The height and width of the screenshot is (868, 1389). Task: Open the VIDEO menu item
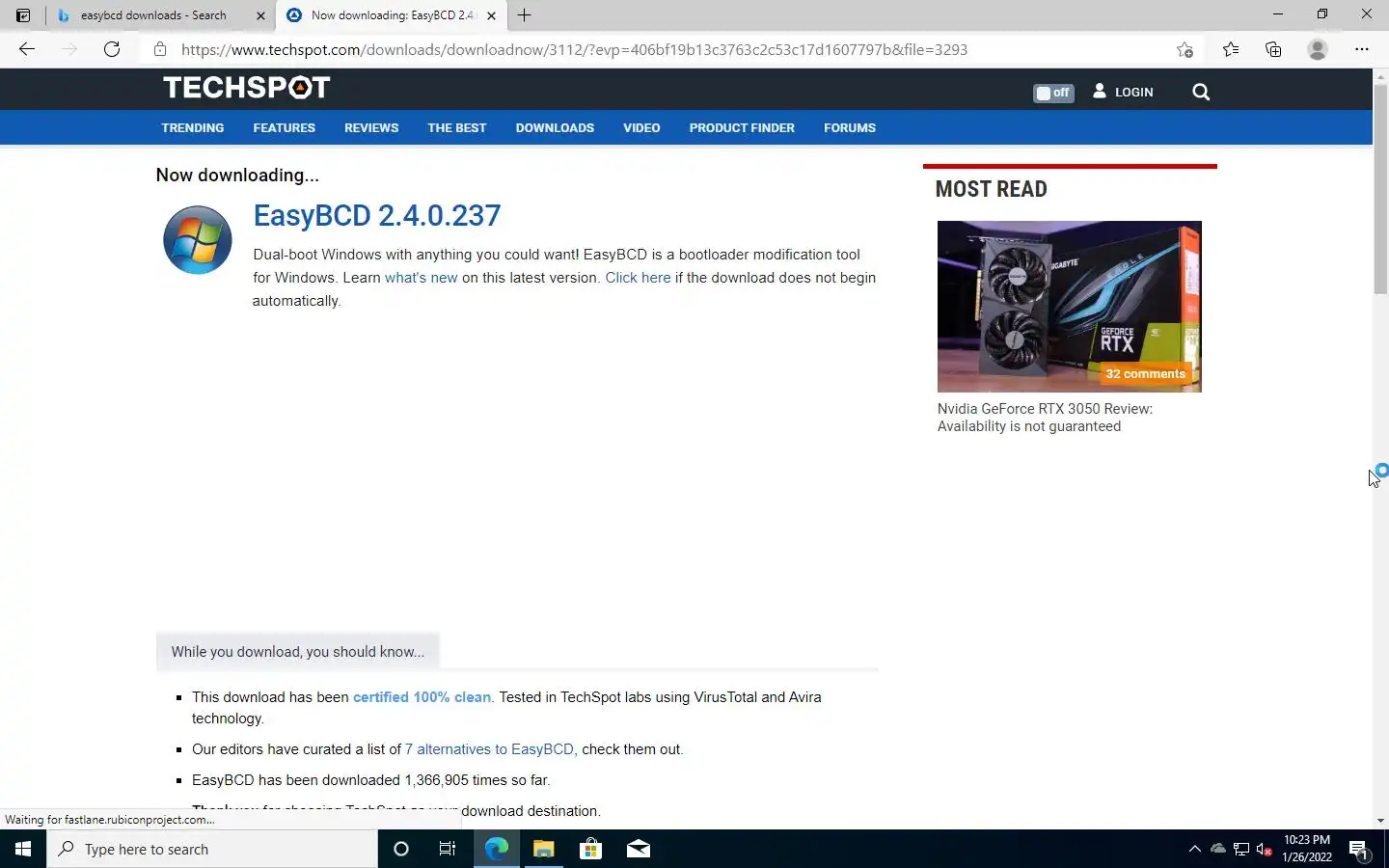641,127
